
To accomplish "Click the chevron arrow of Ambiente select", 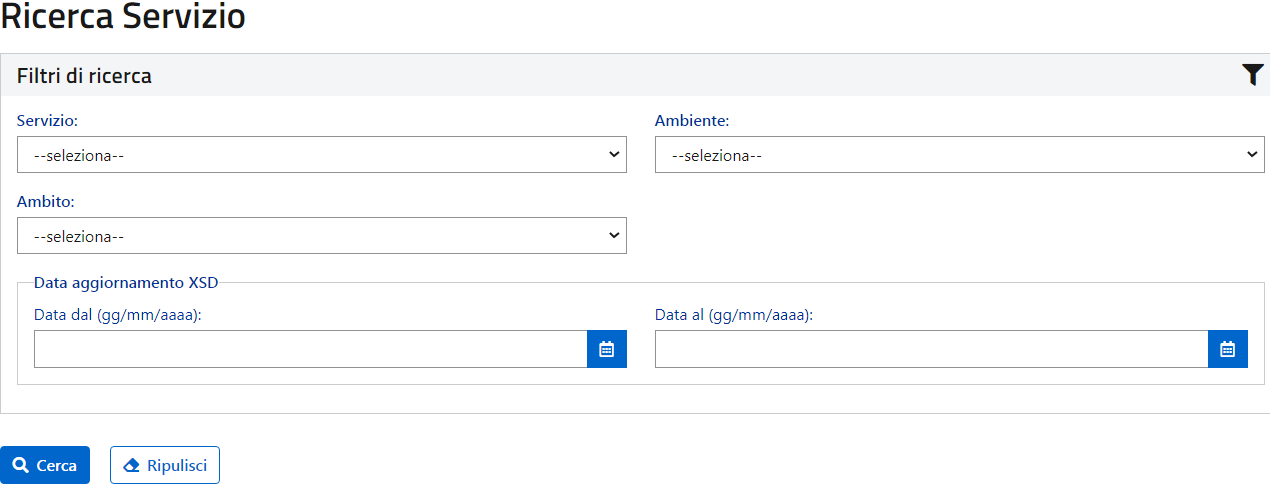I will pyautogui.click(x=1252, y=155).
